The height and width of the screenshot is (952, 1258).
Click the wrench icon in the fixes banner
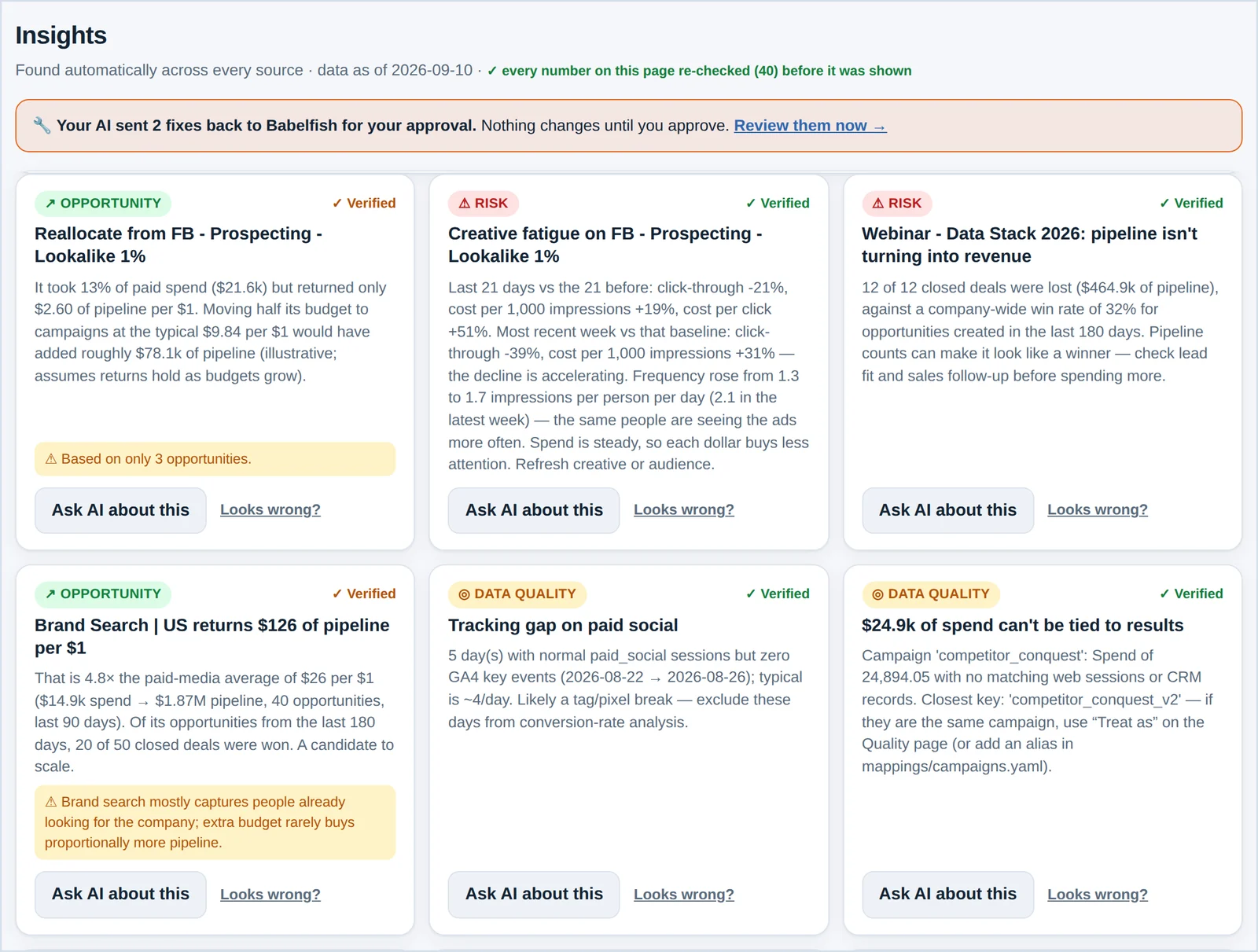42,126
